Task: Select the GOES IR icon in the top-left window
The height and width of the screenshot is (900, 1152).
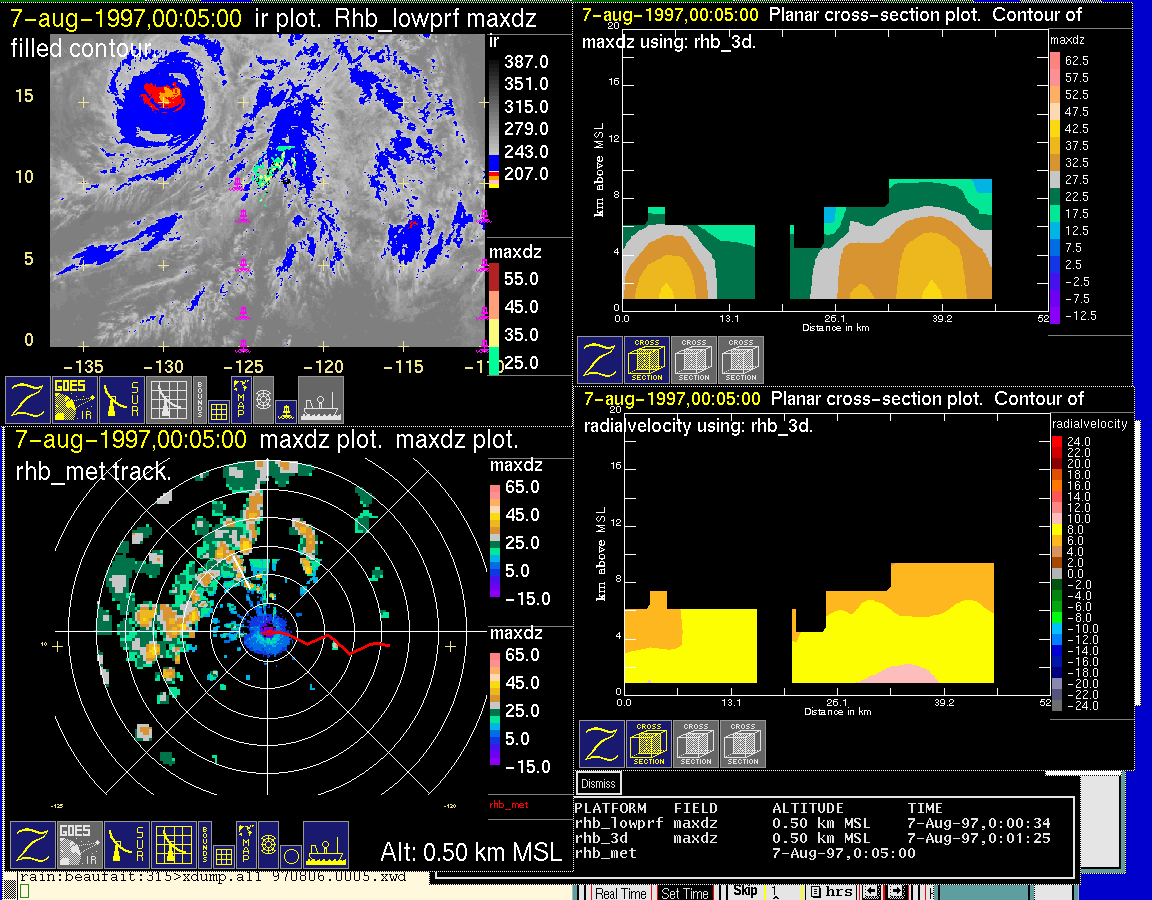Action: coord(75,400)
